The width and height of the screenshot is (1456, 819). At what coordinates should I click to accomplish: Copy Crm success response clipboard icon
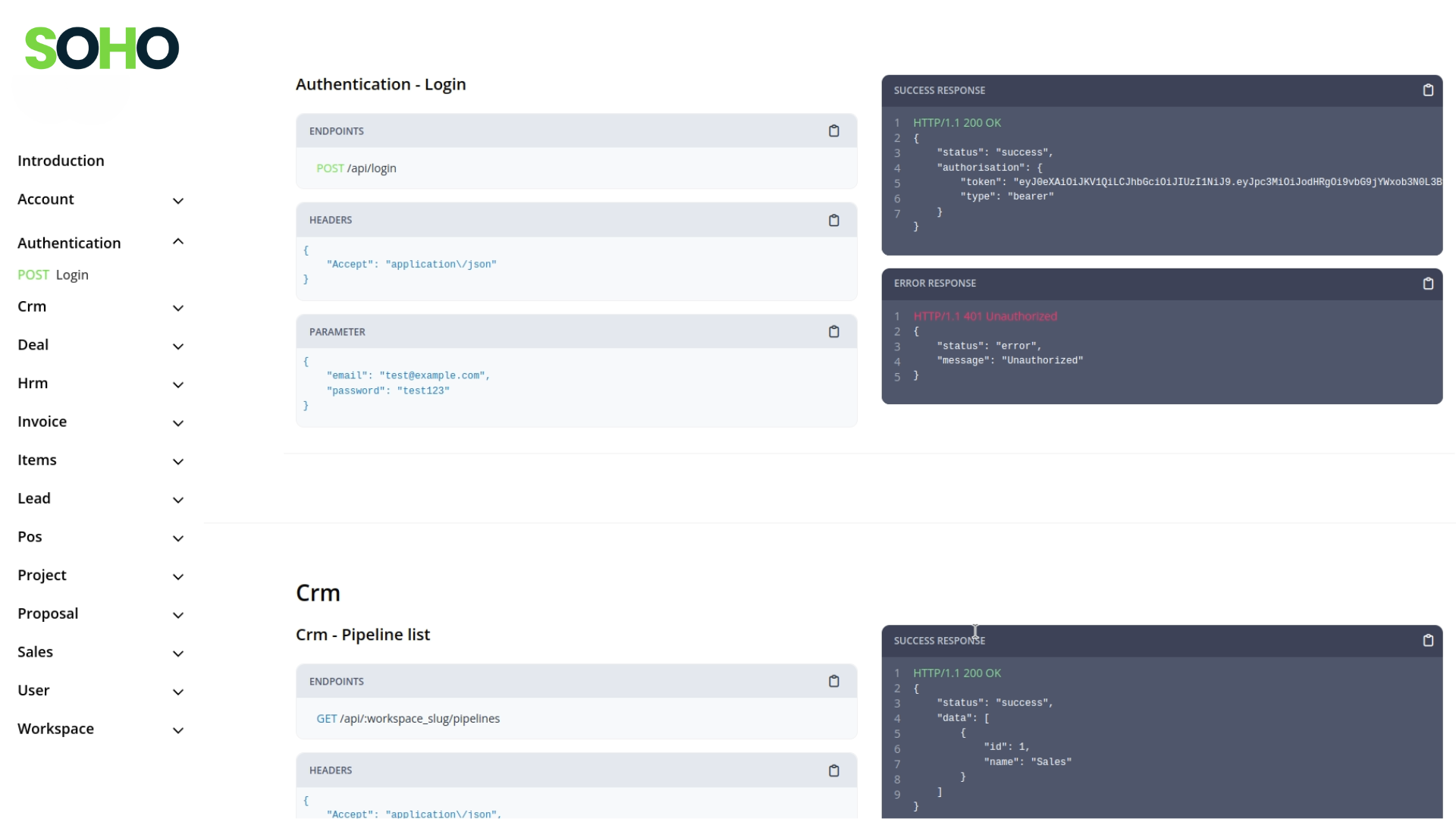tap(1427, 641)
